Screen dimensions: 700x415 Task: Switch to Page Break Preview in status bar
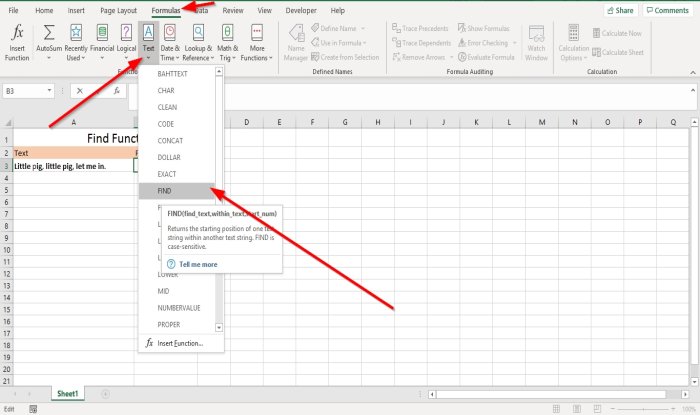pyautogui.click(x=597, y=409)
